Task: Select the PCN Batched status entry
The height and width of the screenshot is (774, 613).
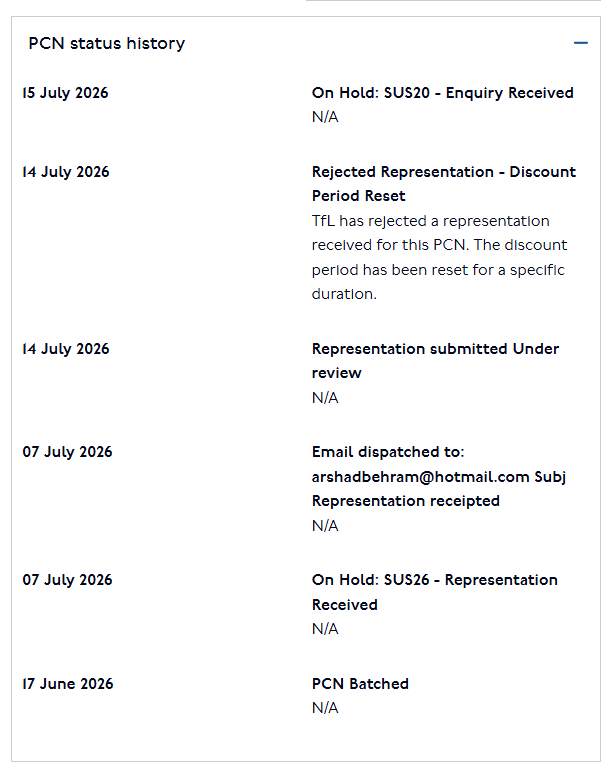Action: (360, 684)
